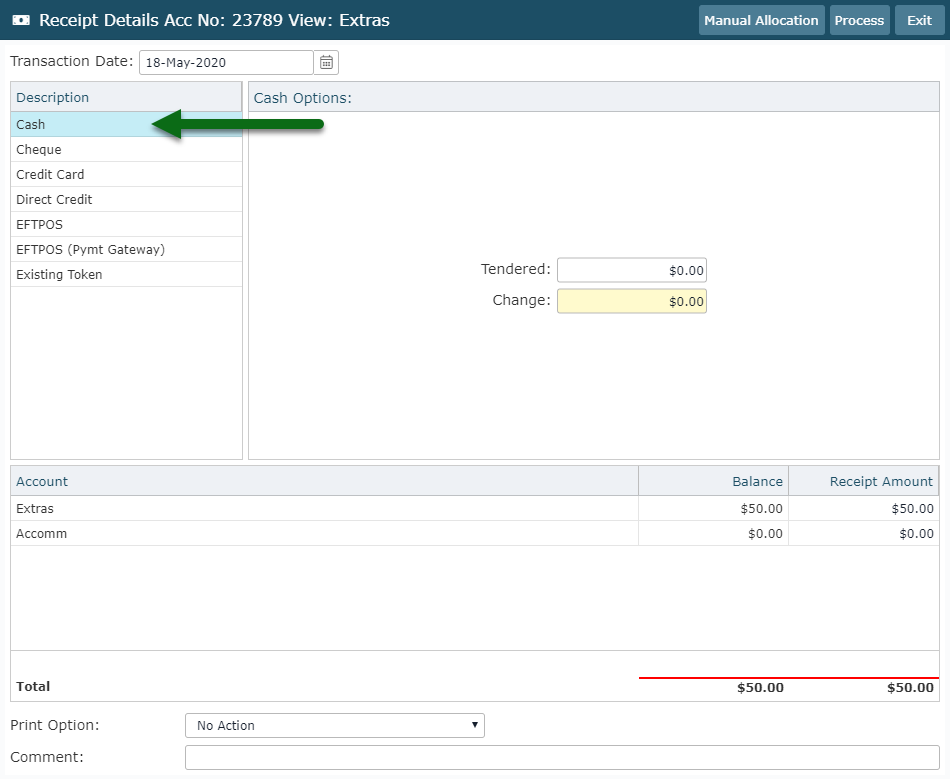
Task: Click the Process button
Action: [859, 20]
